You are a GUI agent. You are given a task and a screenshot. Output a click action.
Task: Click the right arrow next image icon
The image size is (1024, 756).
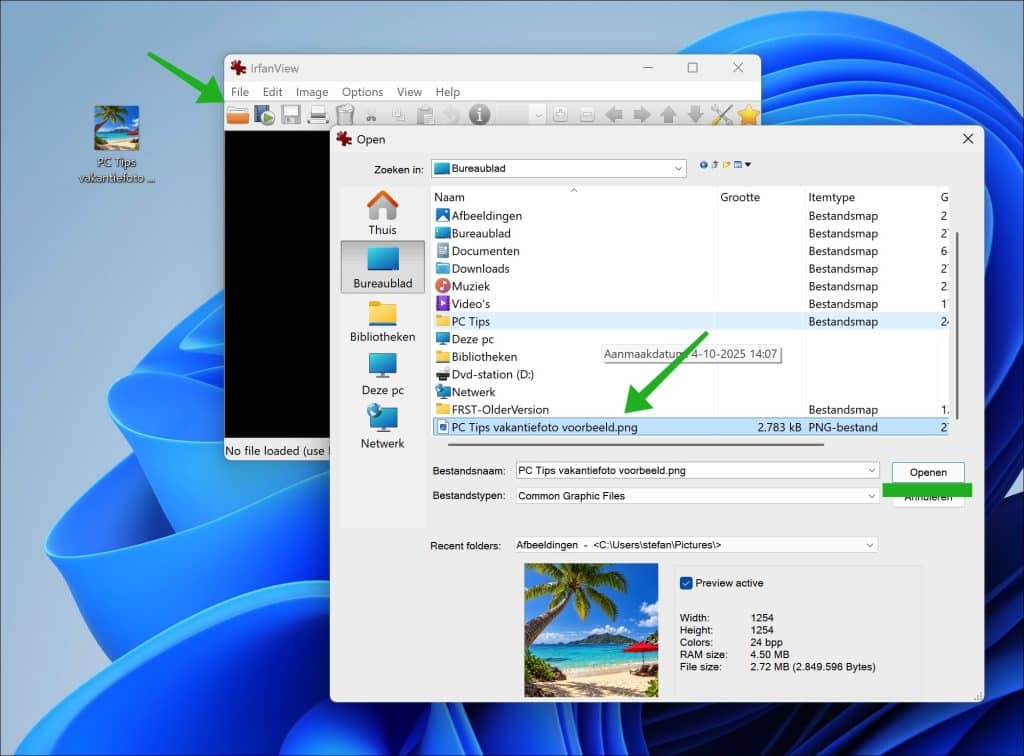click(x=641, y=115)
